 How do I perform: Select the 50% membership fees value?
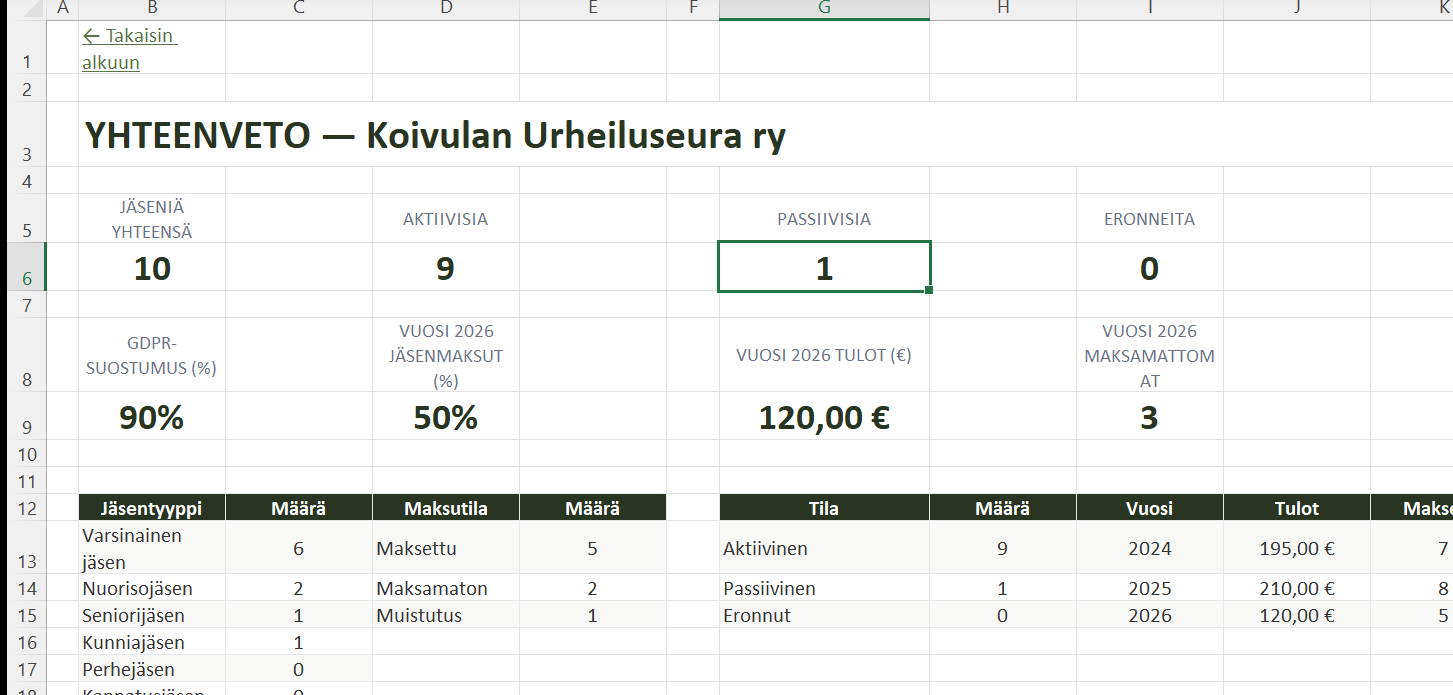[446, 417]
